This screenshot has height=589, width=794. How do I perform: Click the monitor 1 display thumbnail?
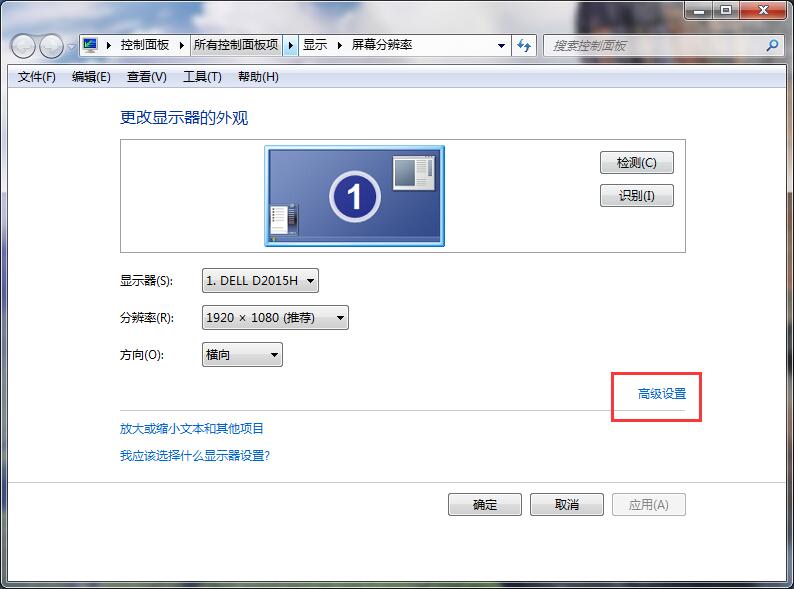[354, 196]
